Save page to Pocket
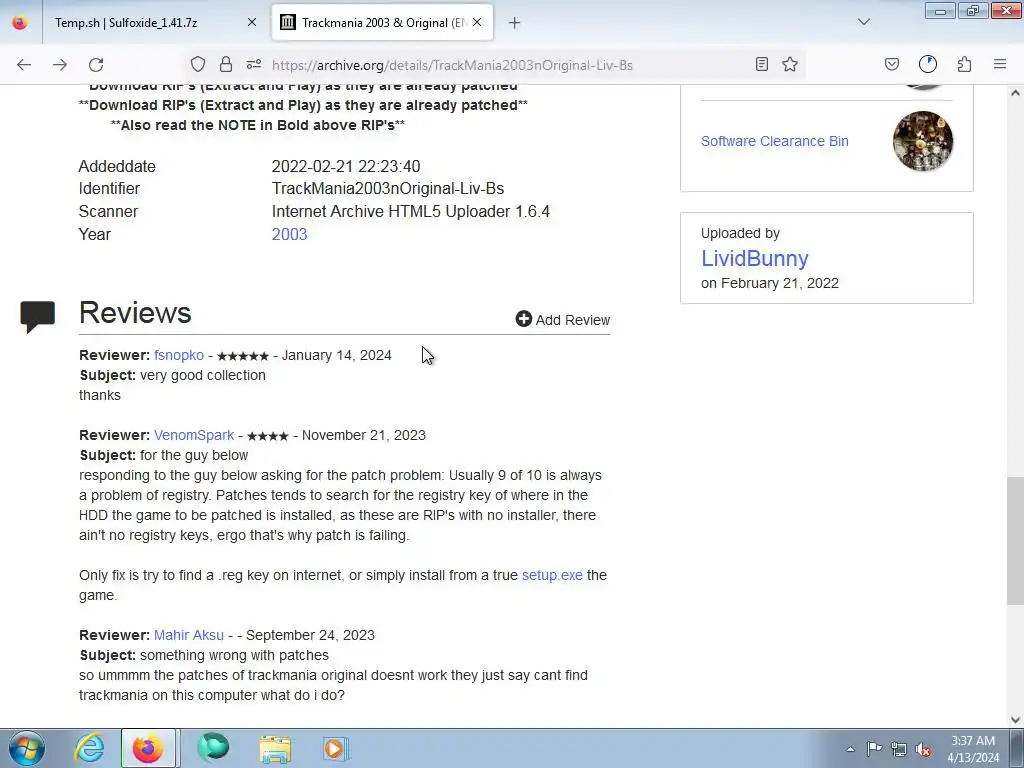1024x768 pixels. (891, 64)
